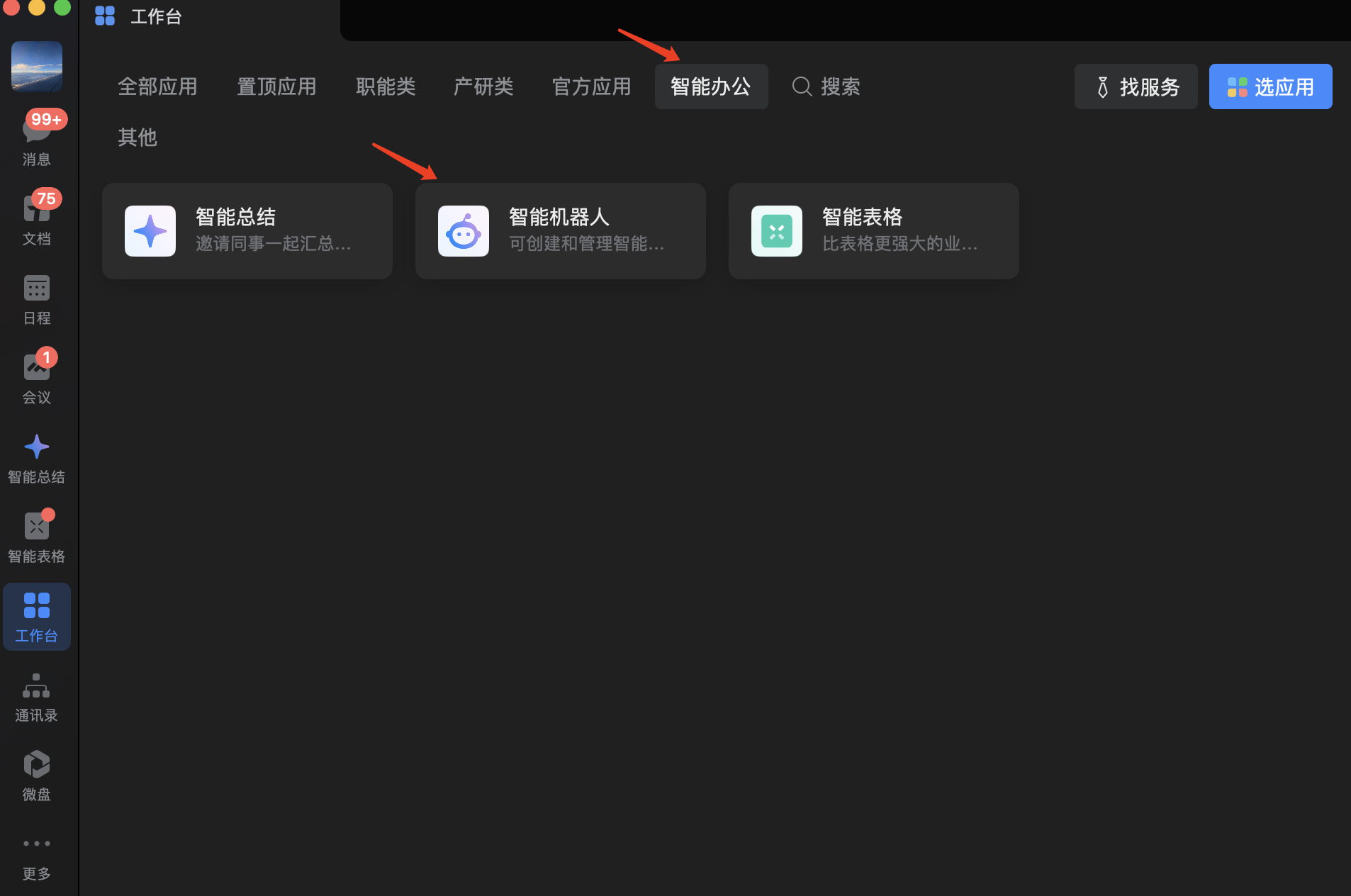Select the 职能类 category tab
The height and width of the screenshot is (896, 1351).
click(386, 86)
